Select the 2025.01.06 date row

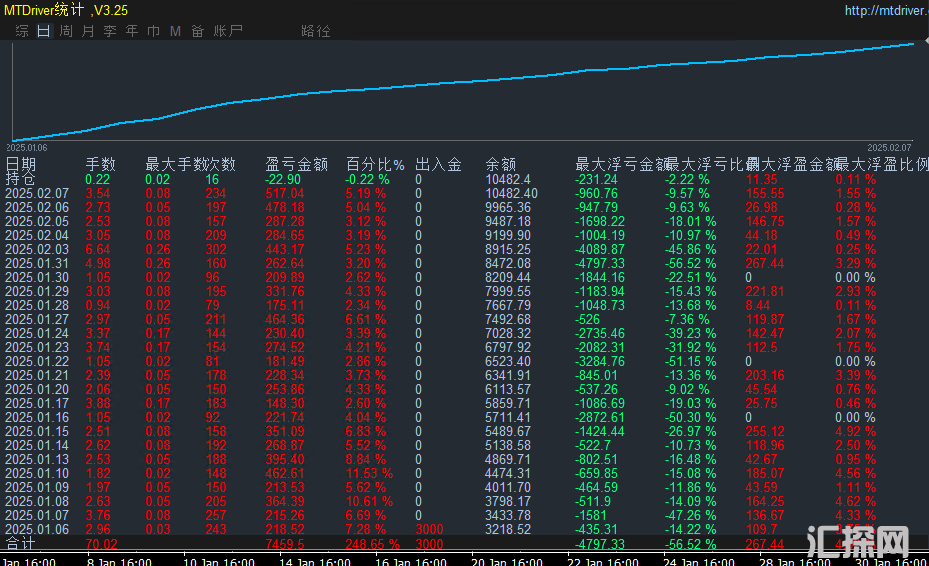coord(464,530)
